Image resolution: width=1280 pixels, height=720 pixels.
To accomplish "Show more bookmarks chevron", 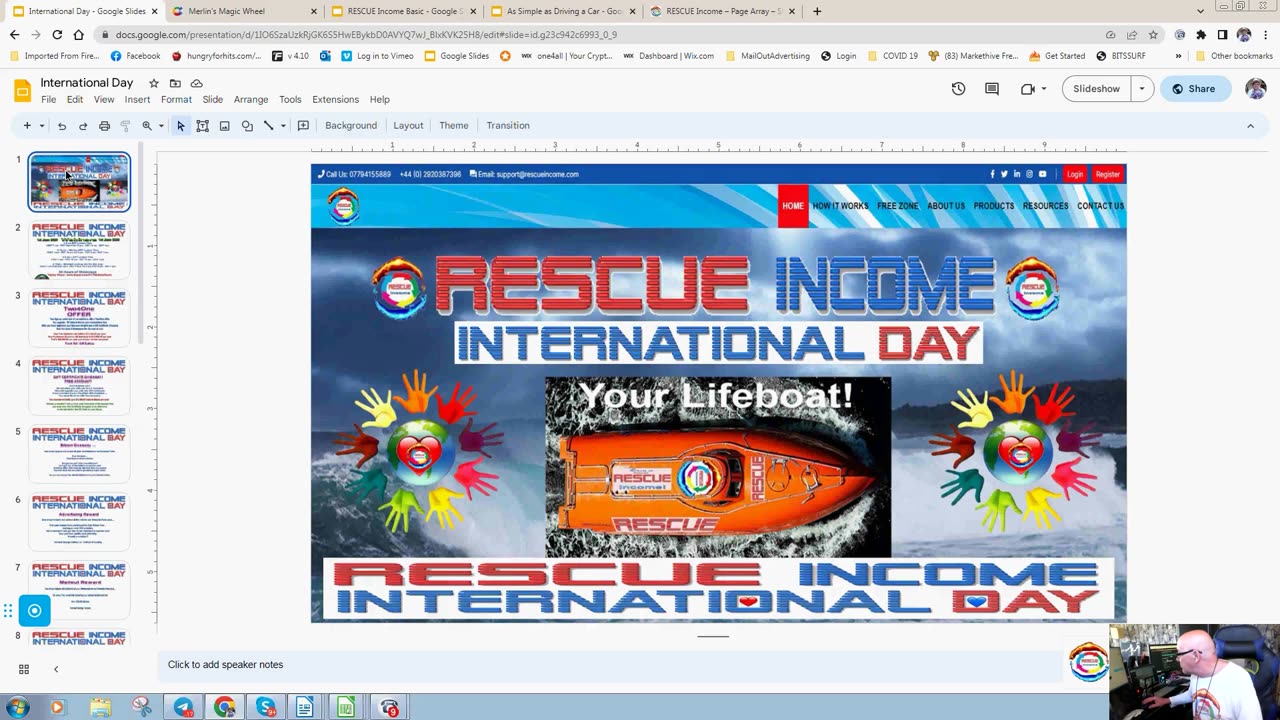I will 1178,56.
